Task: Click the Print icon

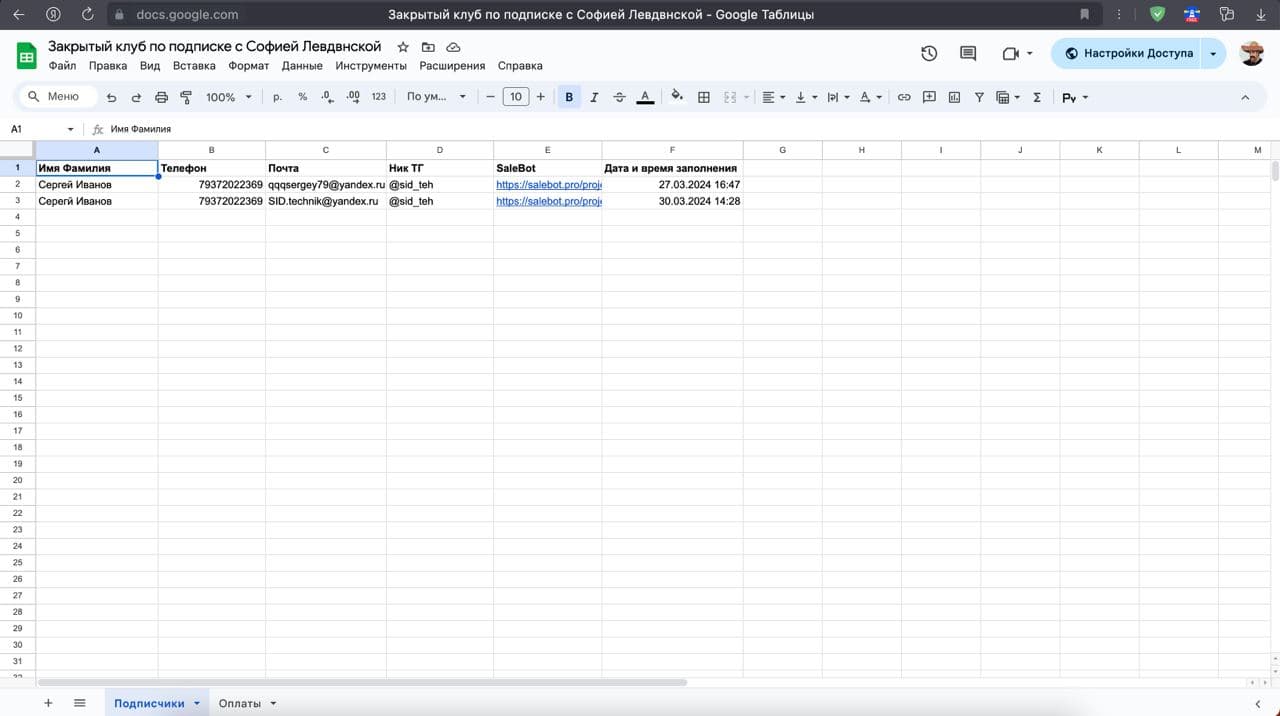Action: (161, 97)
